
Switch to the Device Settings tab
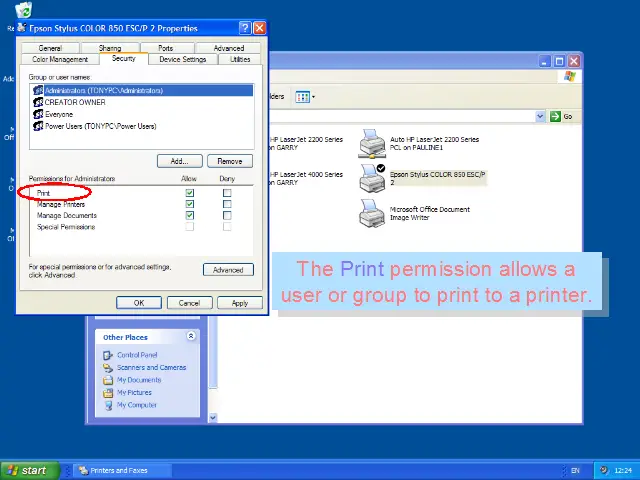pyautogui.click(x=182, y=59)
